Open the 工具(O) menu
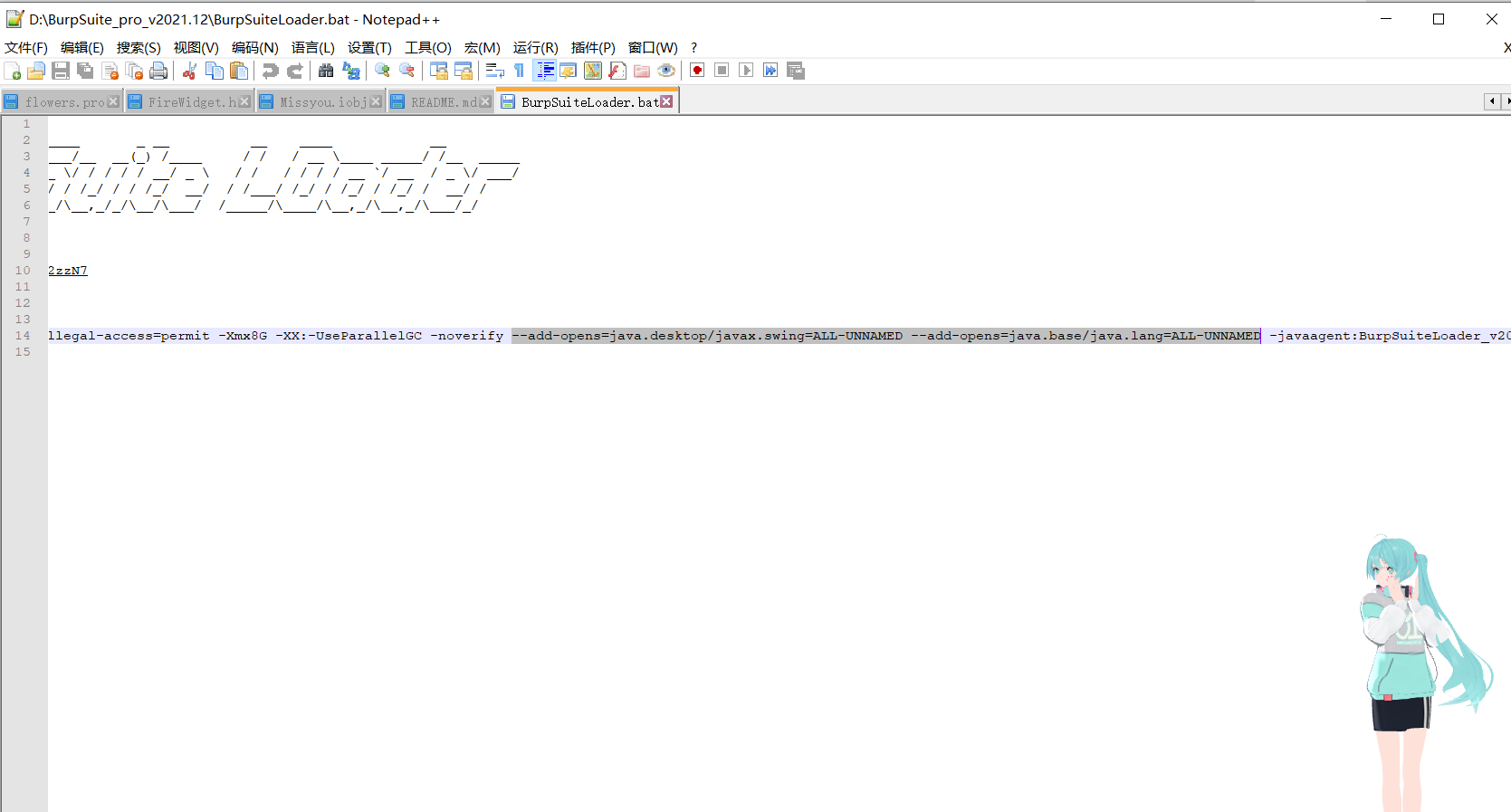Image resolution: width=1511 pixels, height=812 pixels. pyautogui.click(x=428, y=47)
